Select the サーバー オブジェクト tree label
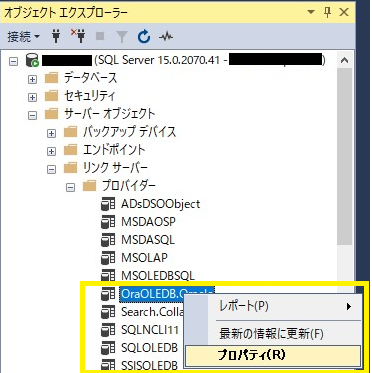This screenshot has width=372, height=373. [x=110, y=114]
